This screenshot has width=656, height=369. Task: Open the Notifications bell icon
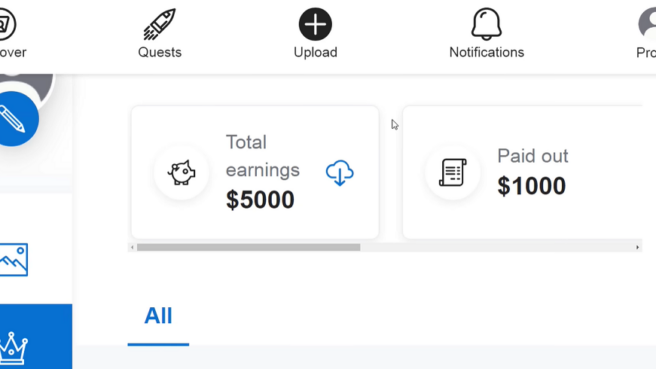click(x=486, y=24)
